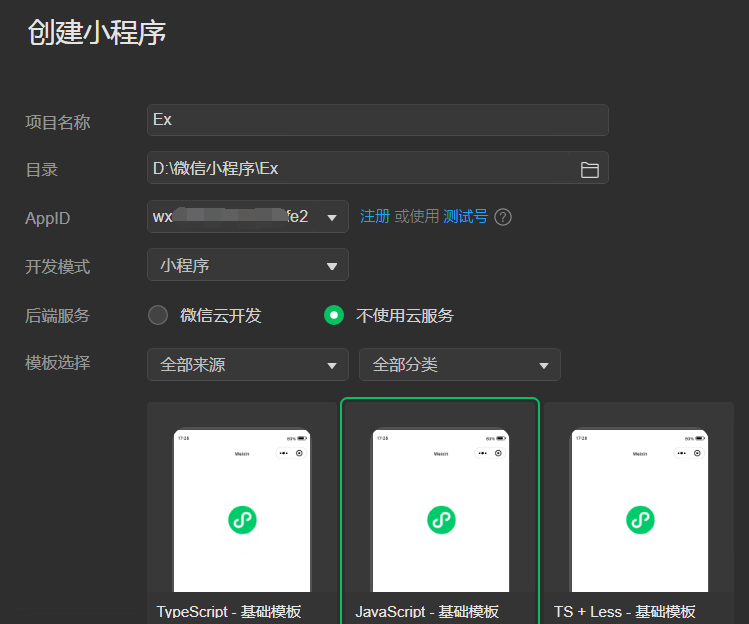
Task: Open the folder browse icon in directory field
Action: coord(589,170)
